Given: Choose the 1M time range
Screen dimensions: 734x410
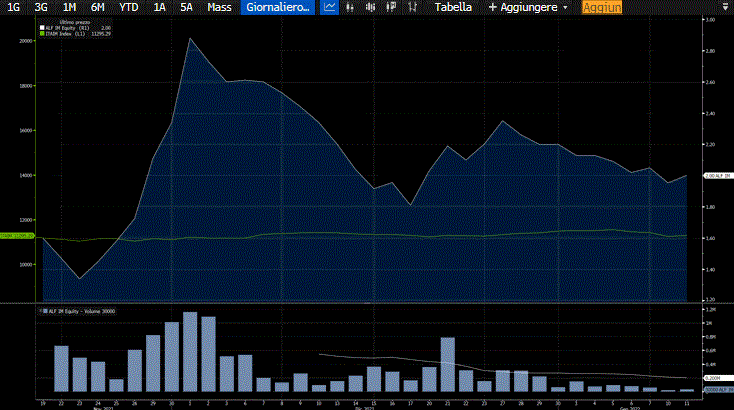Looking at the screenshot, I should tap(69, 7).
